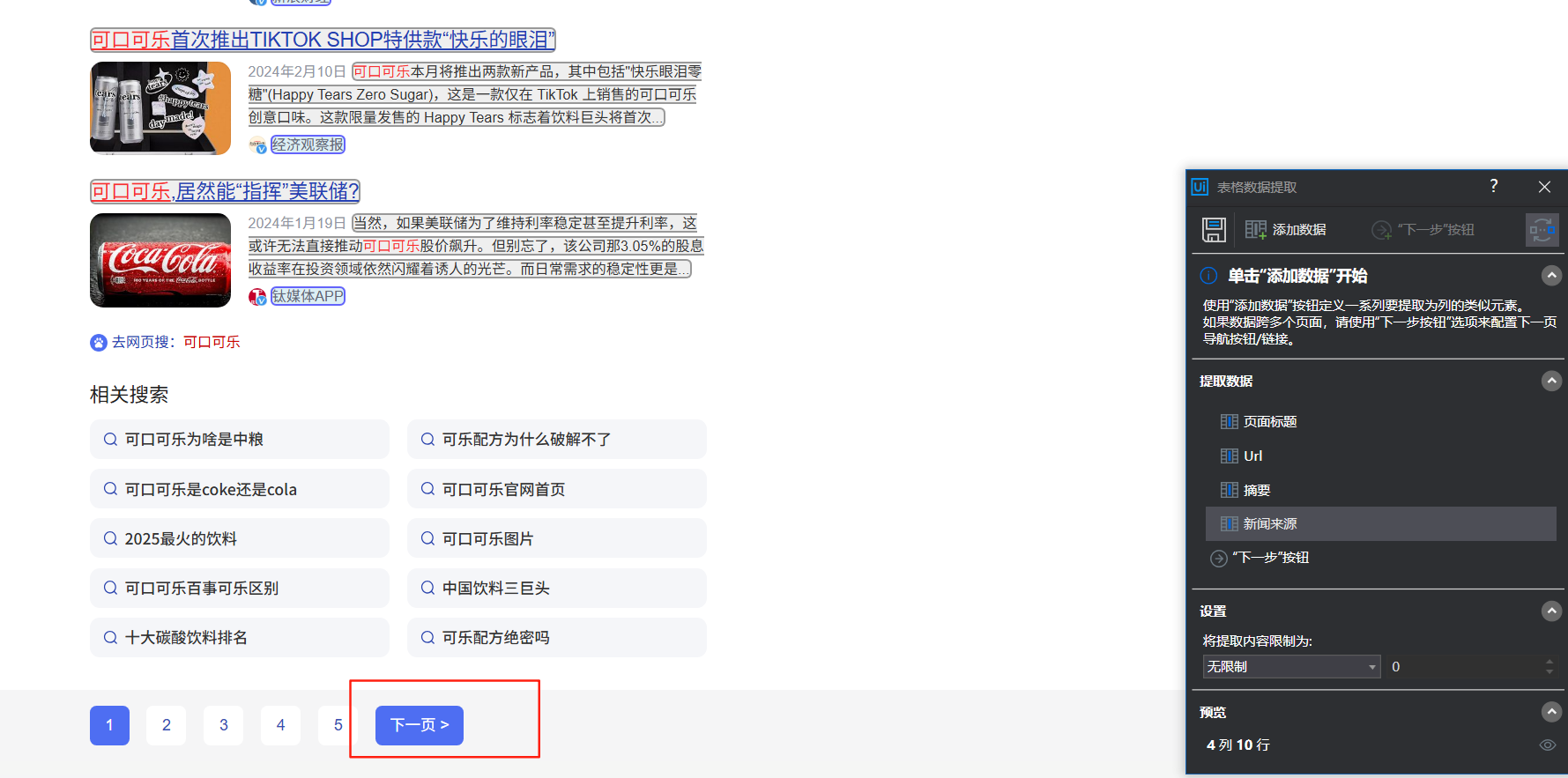Screen dimensions: 1568x778
Task: Click the 4 列 10 行 preview summary text
Action: [1238, 745]
